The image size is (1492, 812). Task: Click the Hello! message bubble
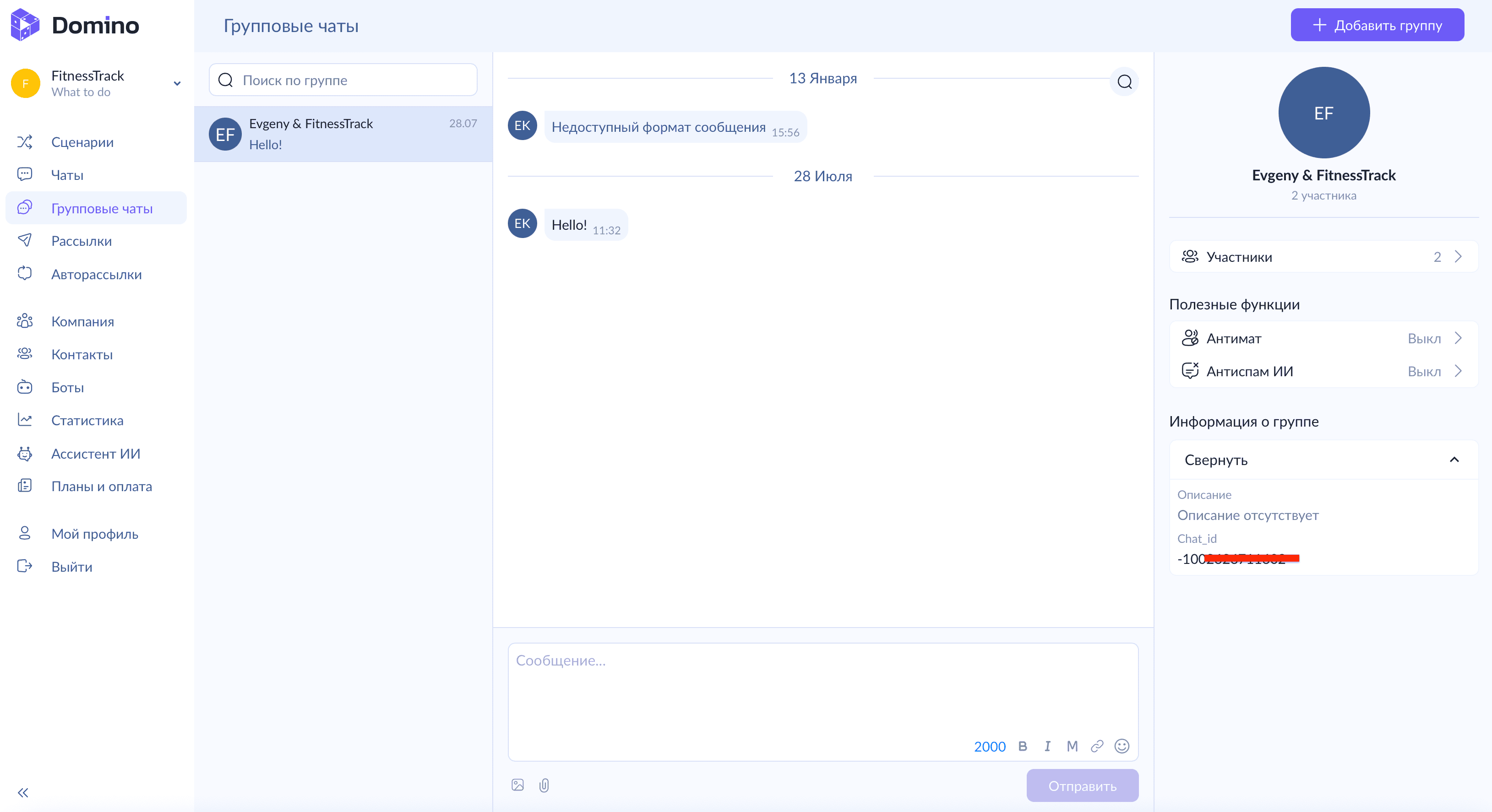coord(586,225)
